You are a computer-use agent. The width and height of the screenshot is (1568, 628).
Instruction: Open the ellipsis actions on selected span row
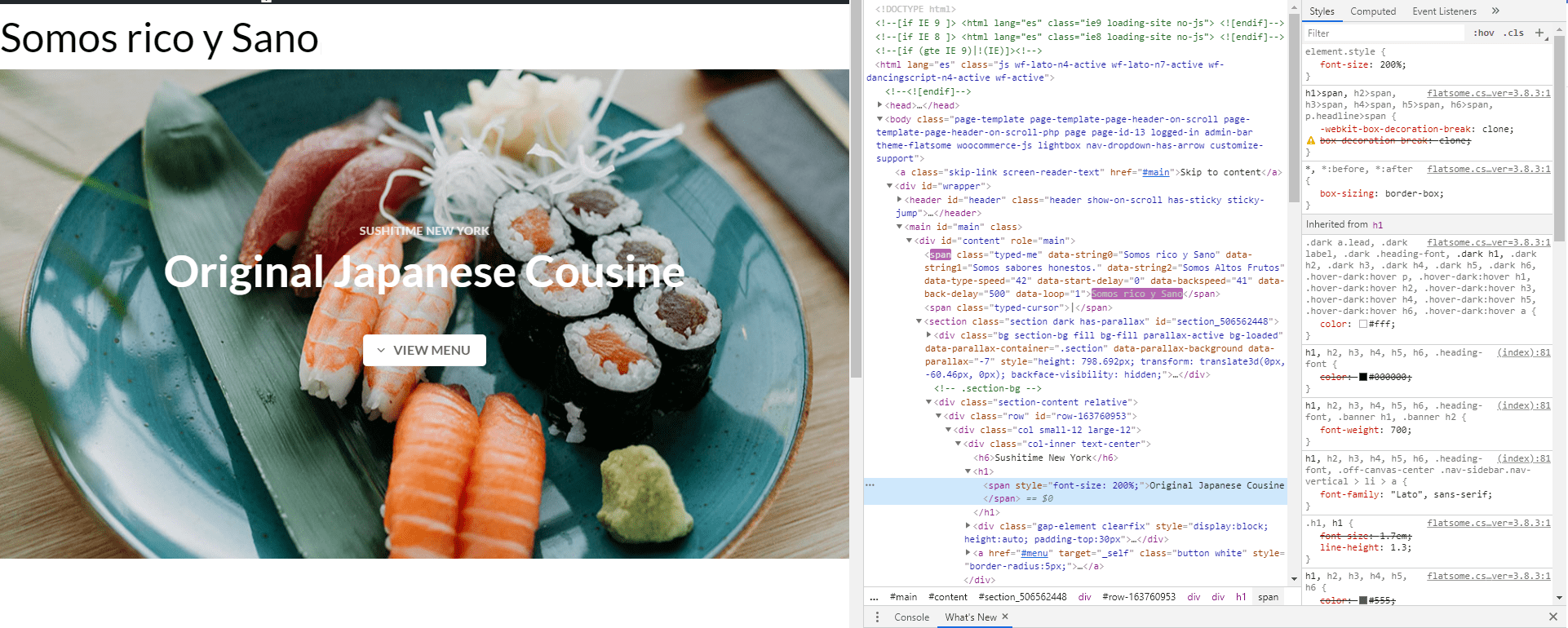click(x=870, y=485)
